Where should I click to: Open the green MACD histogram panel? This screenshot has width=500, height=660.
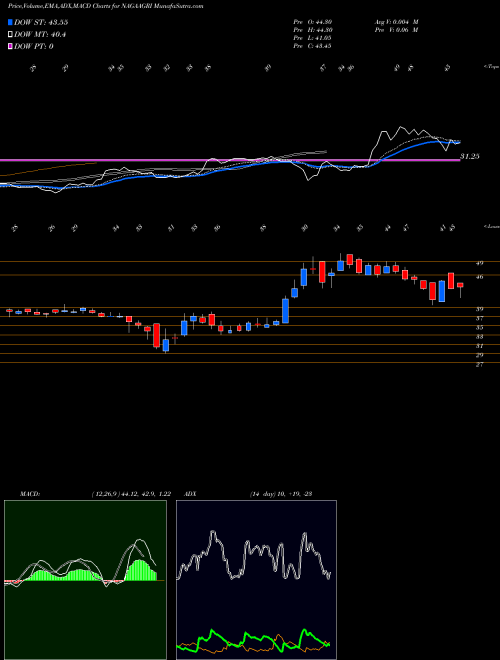(x=85, y=580)
